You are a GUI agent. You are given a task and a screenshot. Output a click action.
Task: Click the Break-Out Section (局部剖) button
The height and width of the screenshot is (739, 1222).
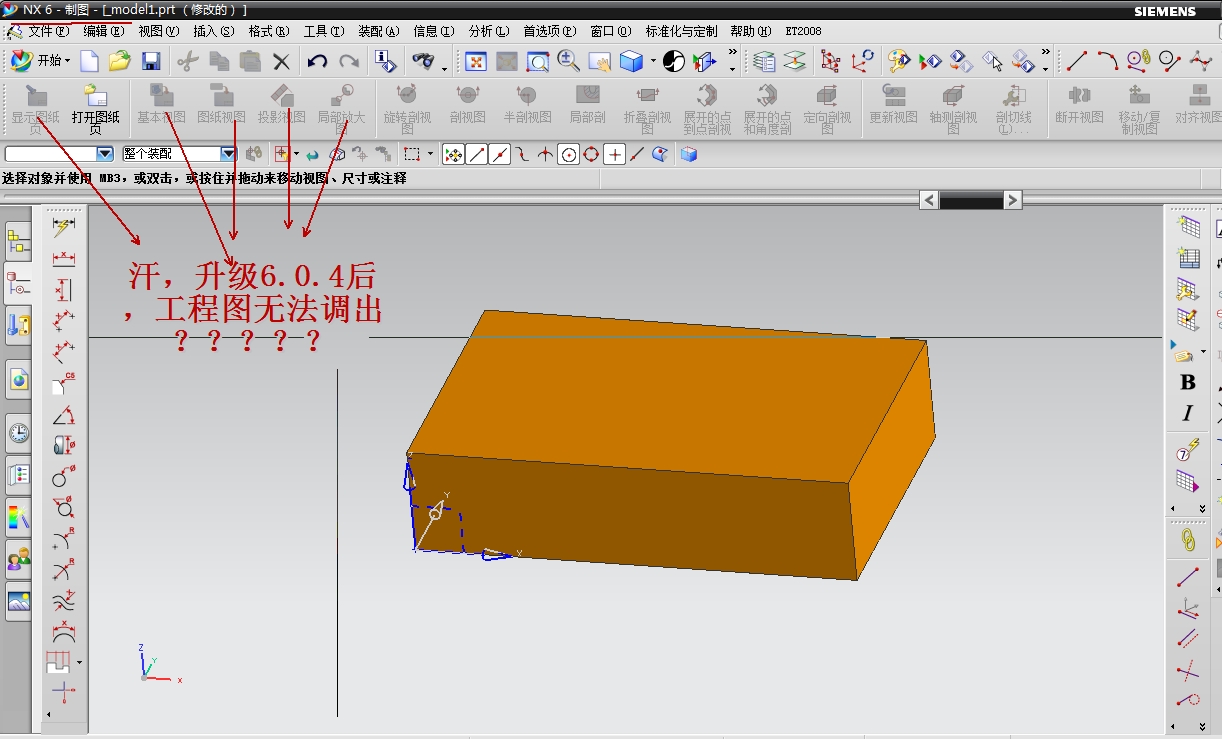(588, 104)
